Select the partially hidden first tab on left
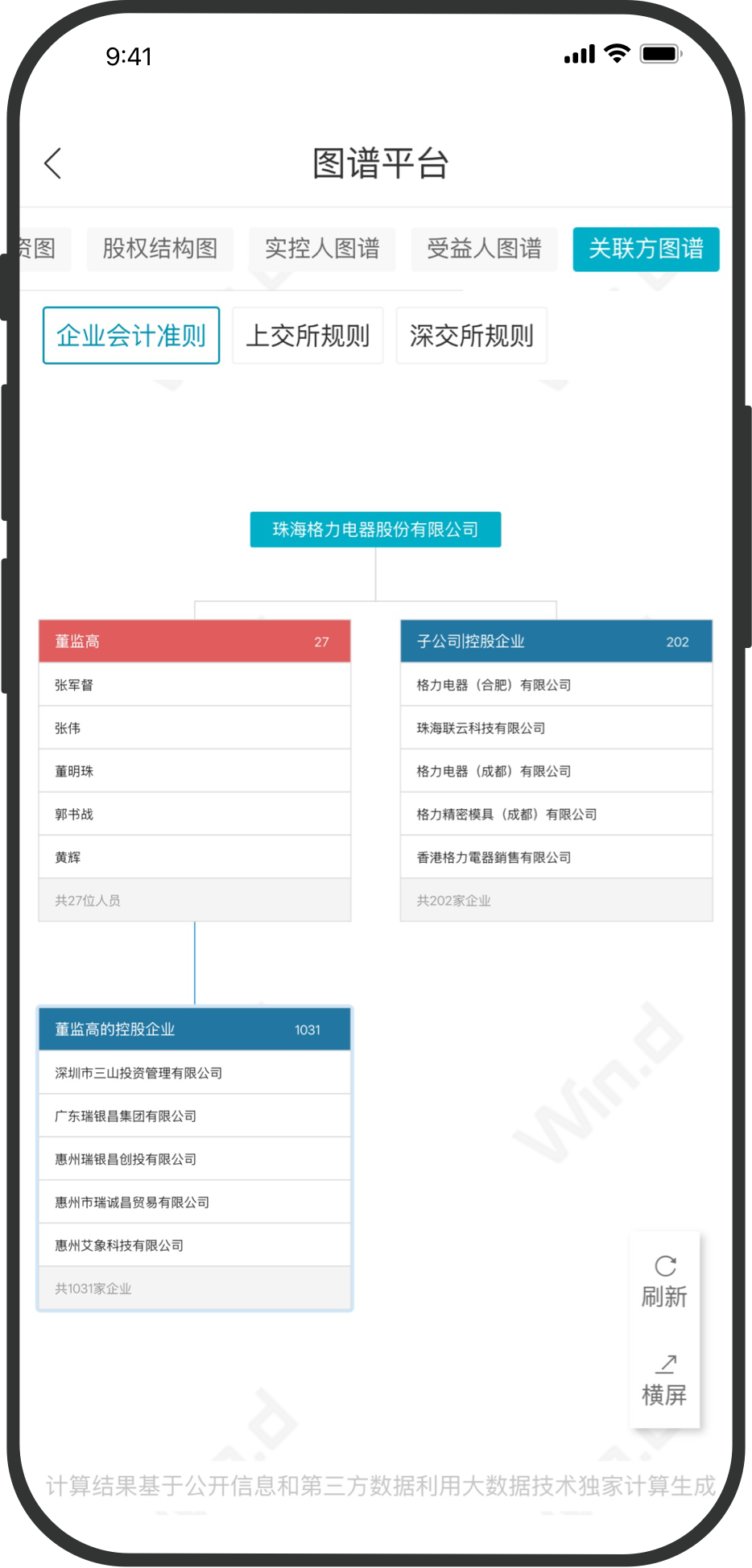Screen dimensions: 752x1568 coord(44,249)
